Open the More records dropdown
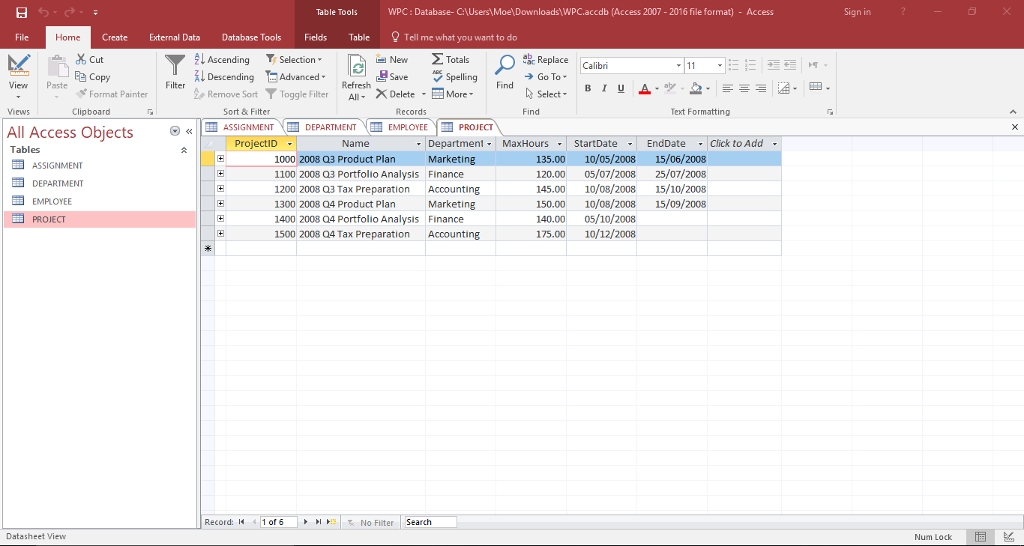Viewport: 1024px width, 546px height. pyautogui.click(x=453, y=94)
